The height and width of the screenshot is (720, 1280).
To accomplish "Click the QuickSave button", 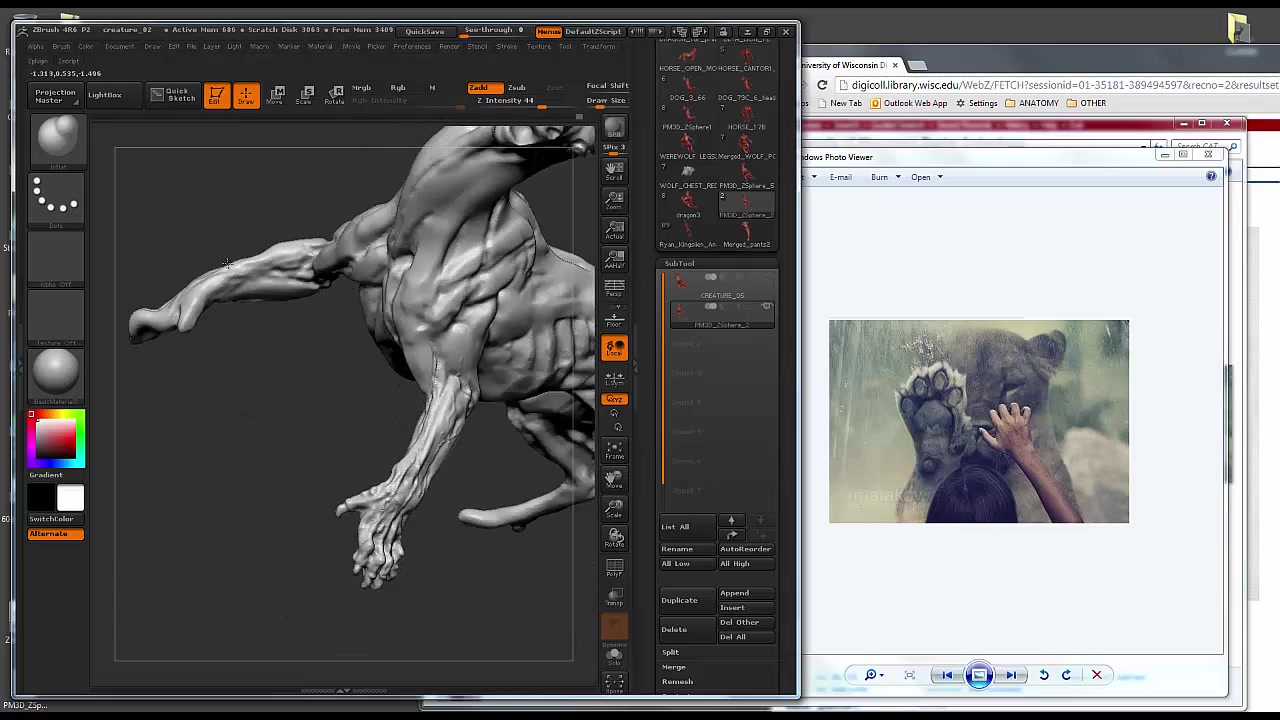I will pyautogui.click(x=425, y=31).
